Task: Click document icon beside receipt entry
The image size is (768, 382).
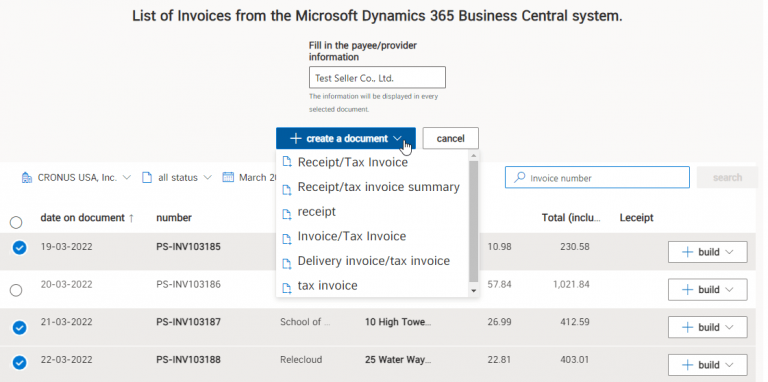Action: (x=287, y=214)
